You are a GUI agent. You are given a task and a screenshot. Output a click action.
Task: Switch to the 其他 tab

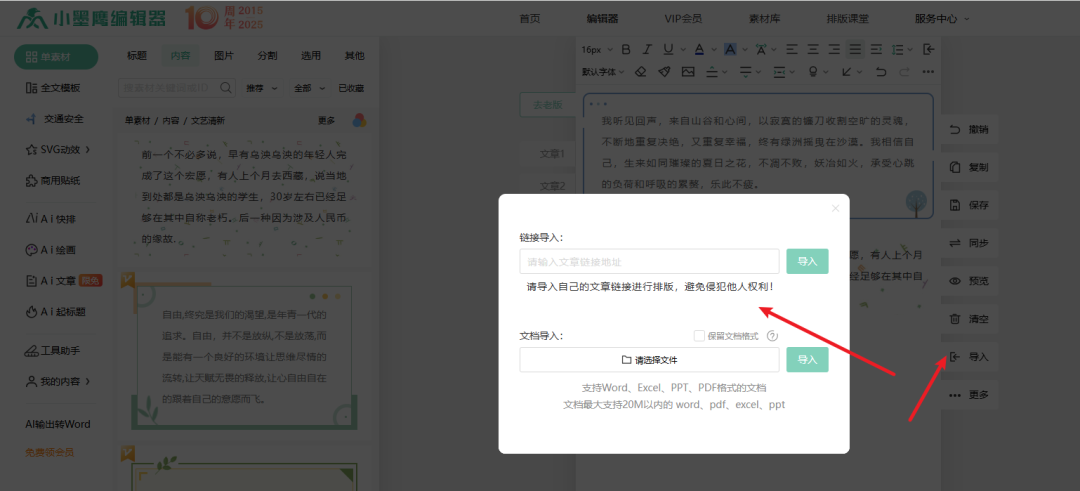[354, 56]
